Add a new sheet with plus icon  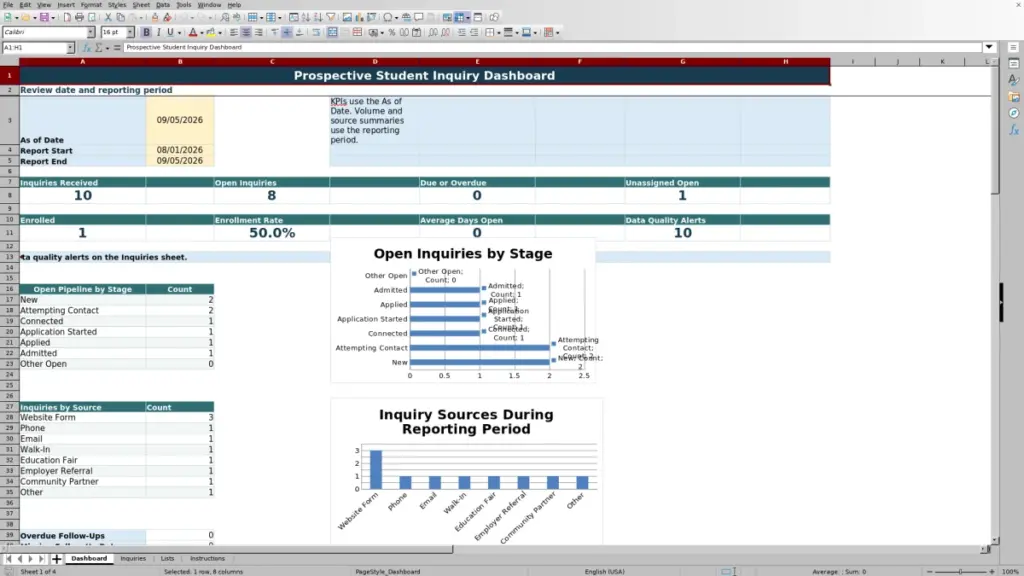pos(56,559)
